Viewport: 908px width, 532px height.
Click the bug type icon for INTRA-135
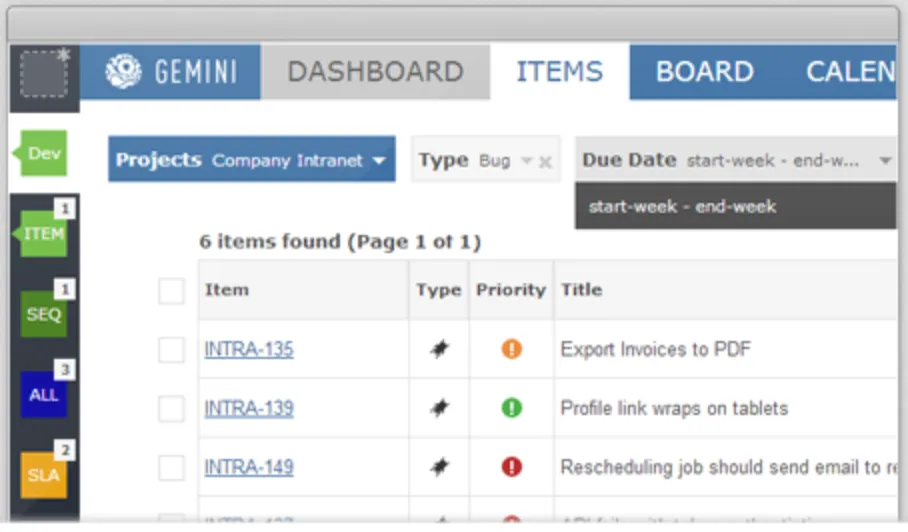click(x=439, y=350)
